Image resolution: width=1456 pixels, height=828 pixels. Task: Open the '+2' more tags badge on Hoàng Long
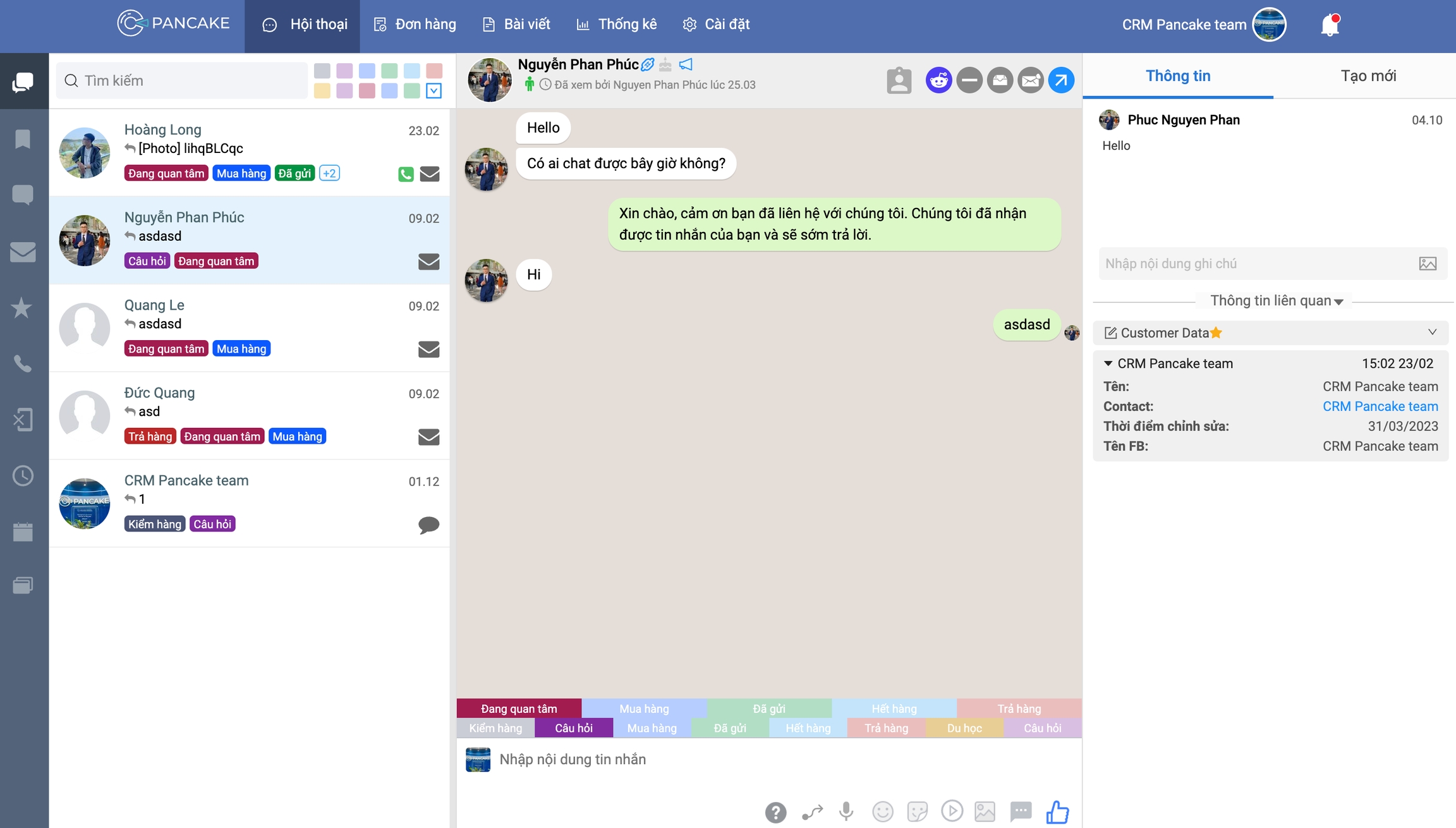(329, 173)
